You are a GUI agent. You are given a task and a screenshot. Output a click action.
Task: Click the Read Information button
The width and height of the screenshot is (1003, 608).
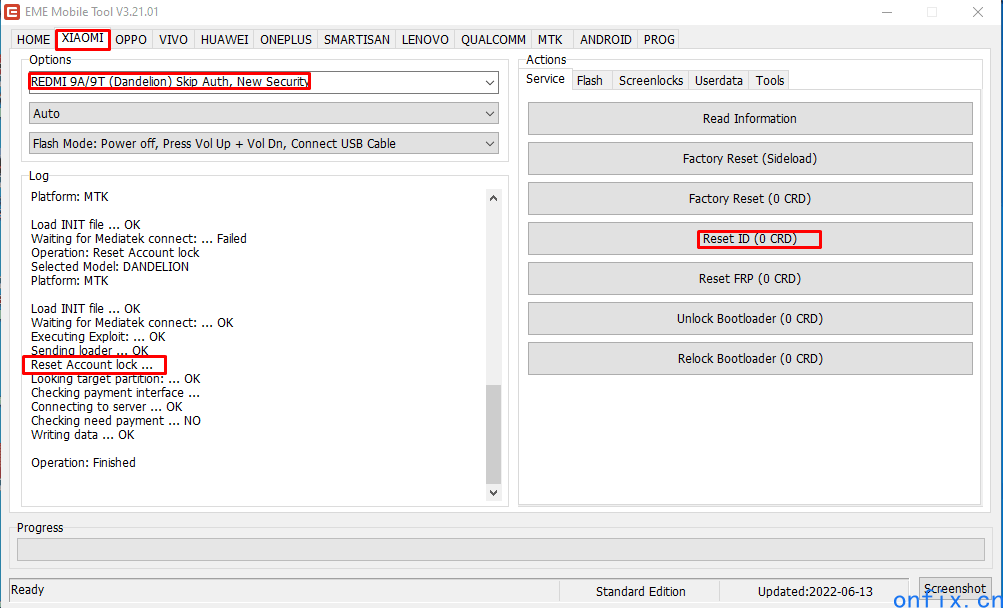[750, 118]
